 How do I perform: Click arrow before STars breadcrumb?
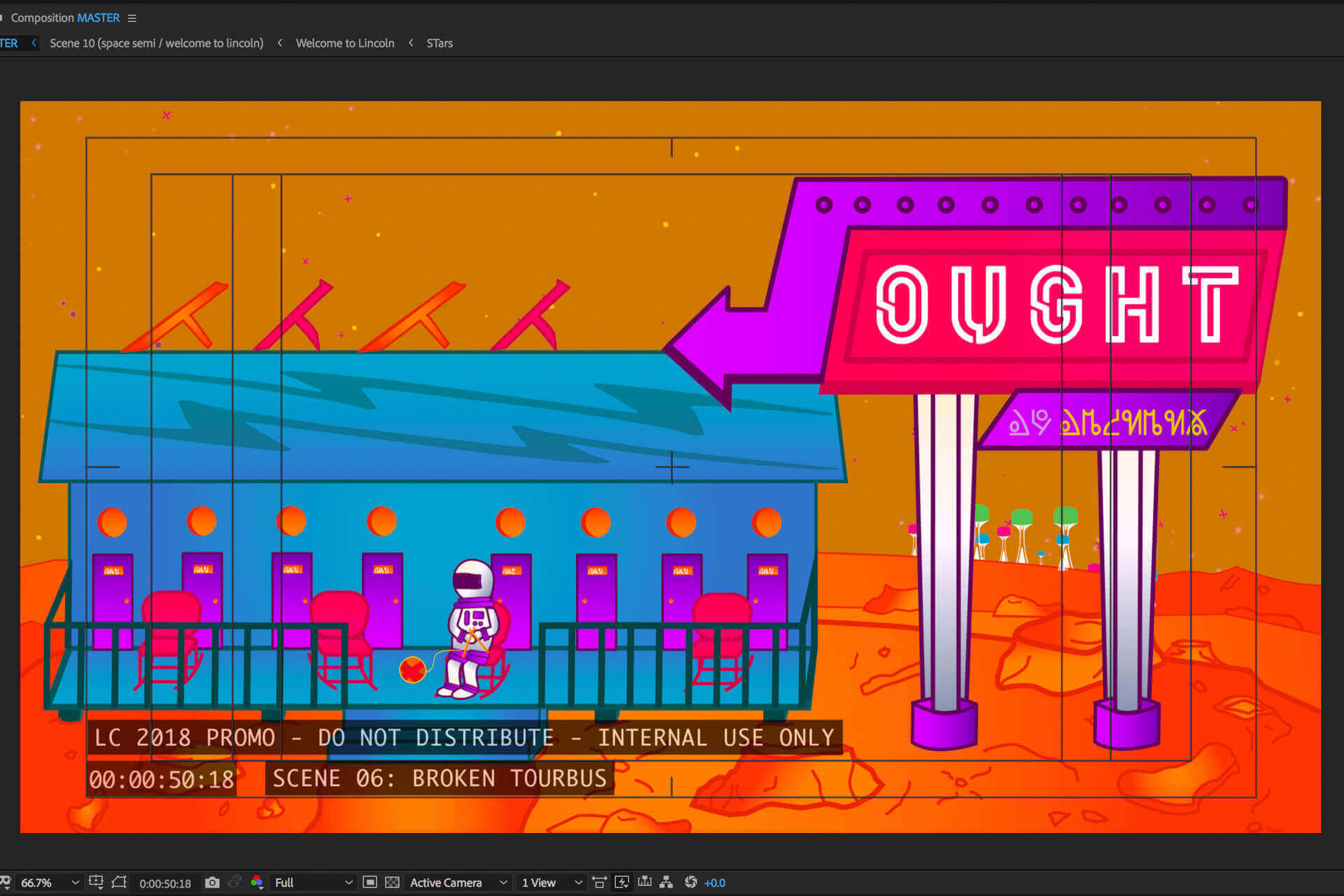point(411,43)
